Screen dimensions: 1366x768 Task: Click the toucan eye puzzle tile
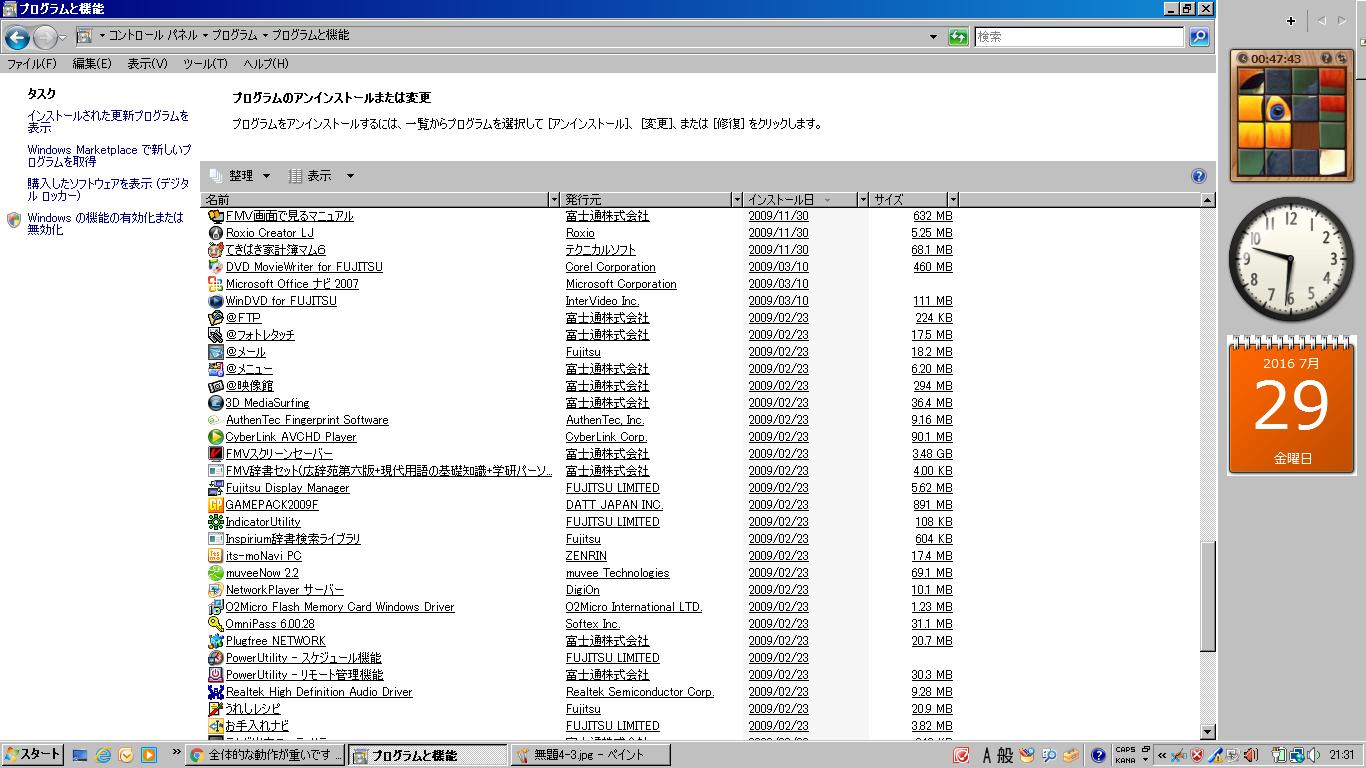pos(1277,108)
